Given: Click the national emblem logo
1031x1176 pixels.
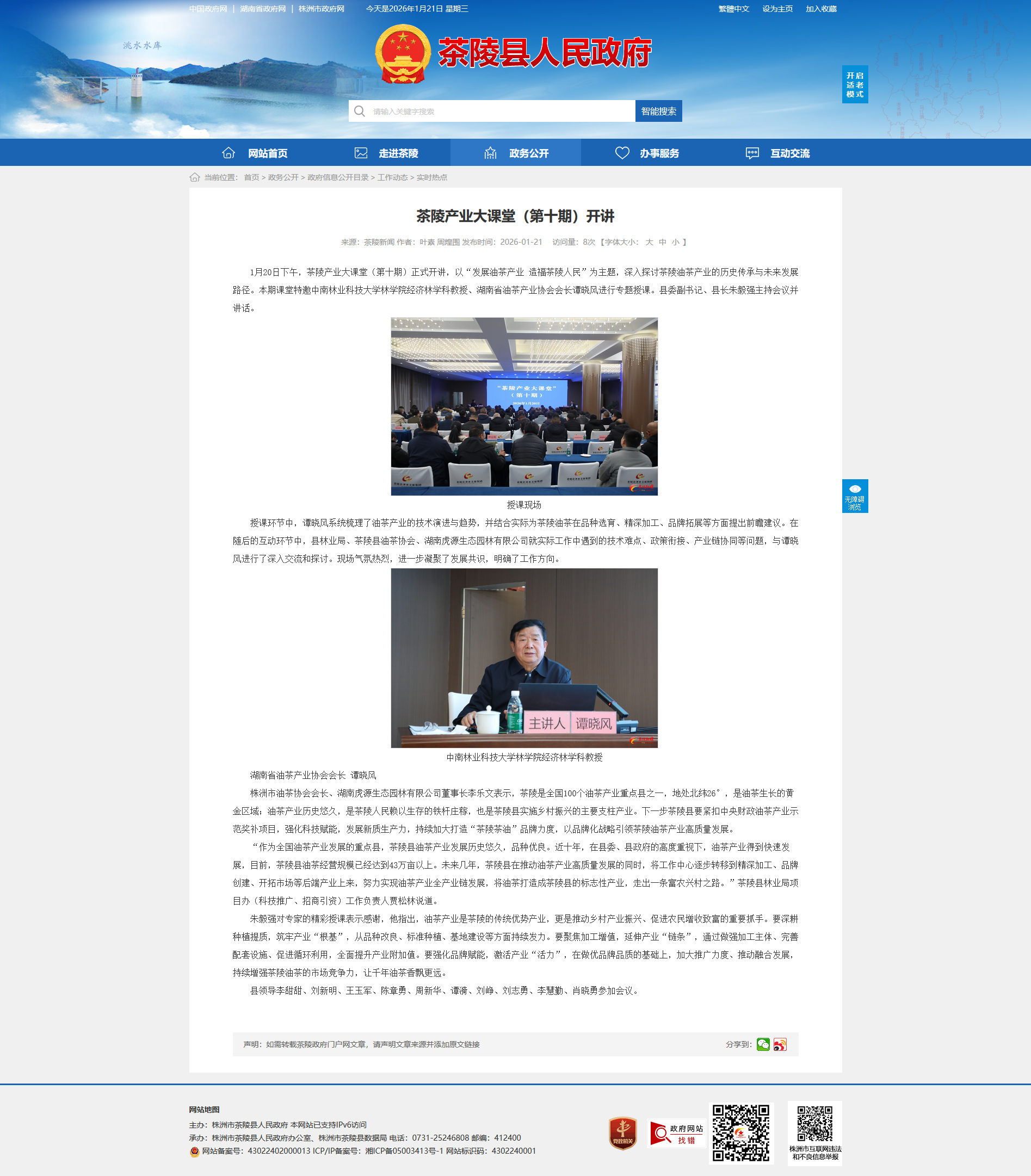Looking at the screenshot, I should click(403, 53).
